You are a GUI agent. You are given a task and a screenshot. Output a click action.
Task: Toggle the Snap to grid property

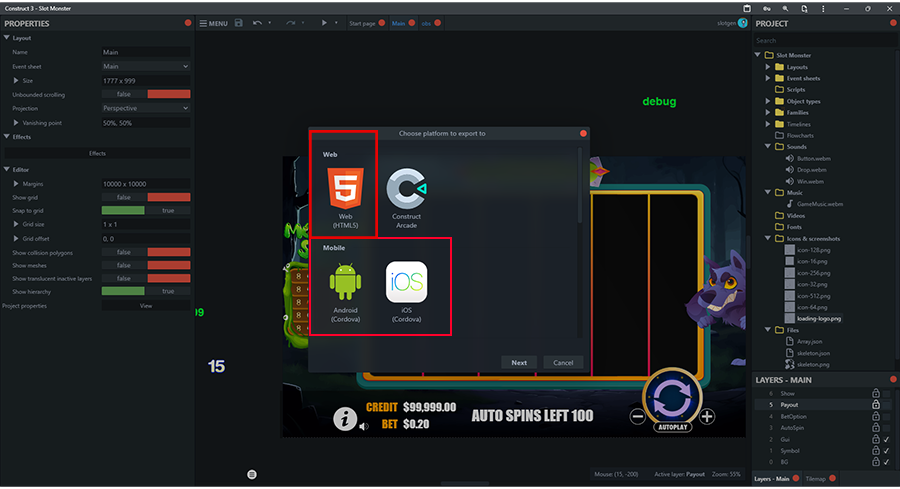coord(146,210)
